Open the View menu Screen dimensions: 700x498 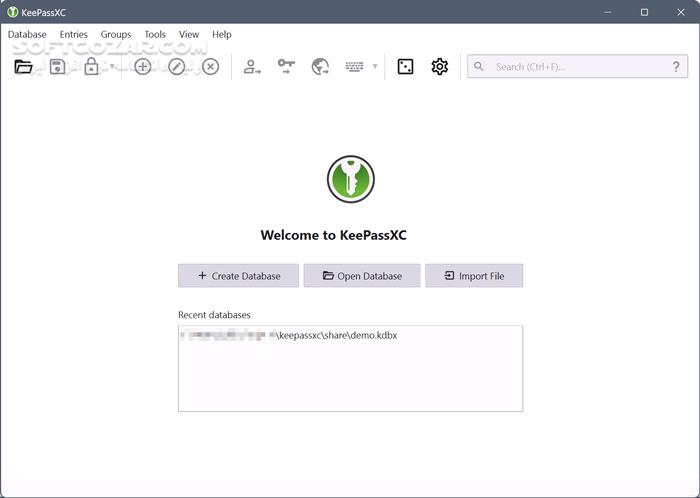tap(189, 34)
